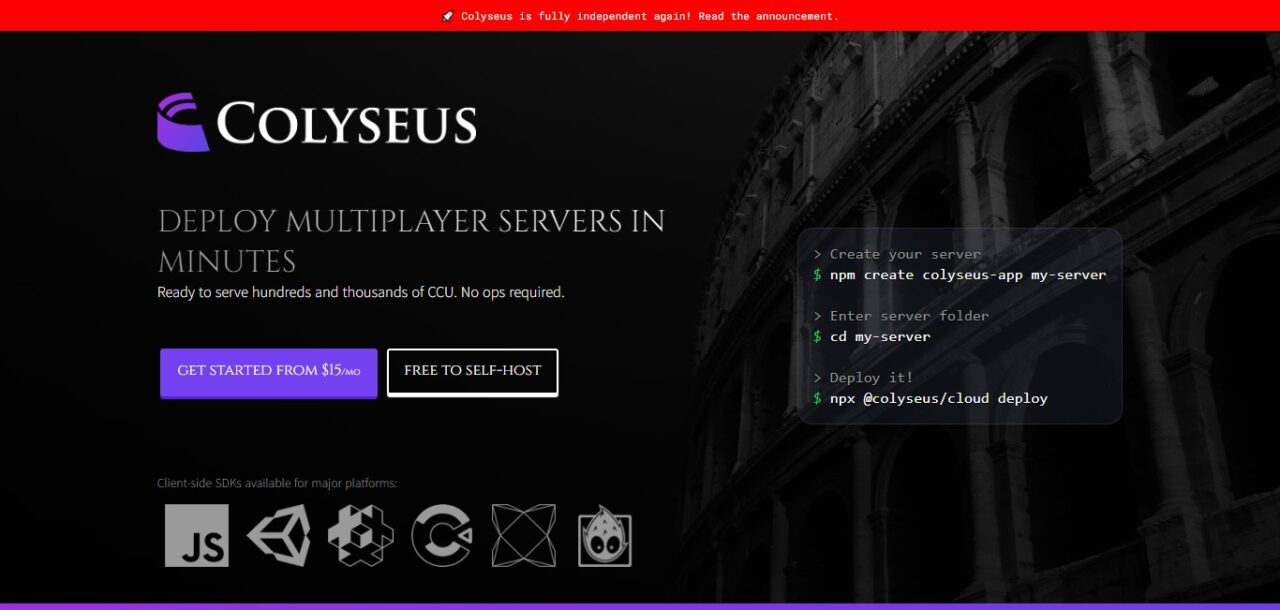The width and height of the screenshot is (1280, 610).
Task: Choose the Free To Self-Host button
Action: 473,372
